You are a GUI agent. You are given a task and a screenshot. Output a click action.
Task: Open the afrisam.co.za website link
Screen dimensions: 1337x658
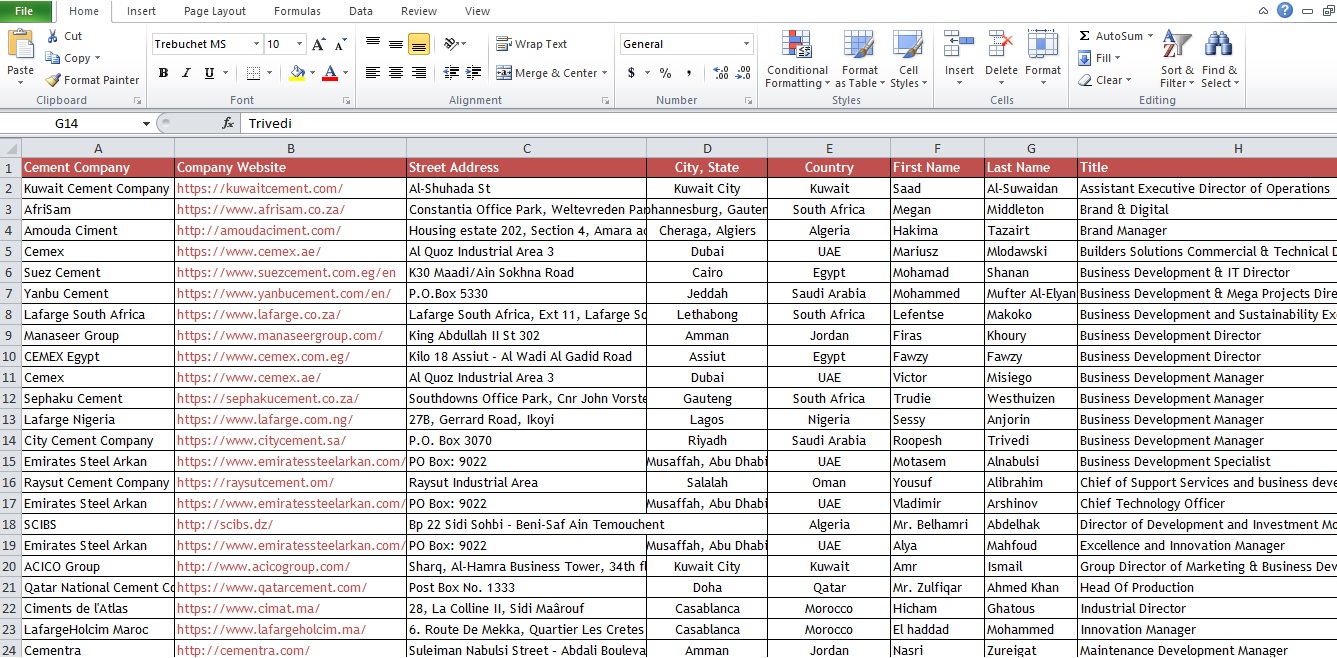tap(261, 209)
